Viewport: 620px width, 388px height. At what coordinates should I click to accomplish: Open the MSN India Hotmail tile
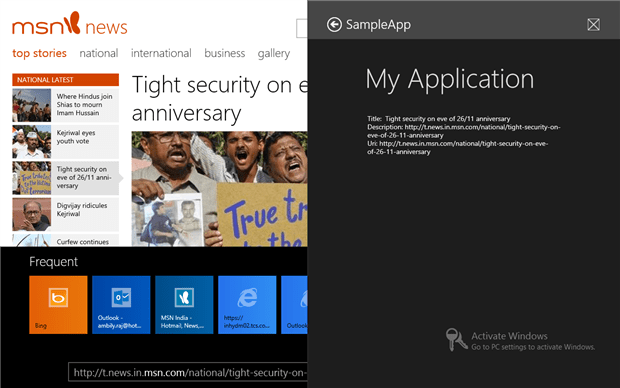click(184, 305)
